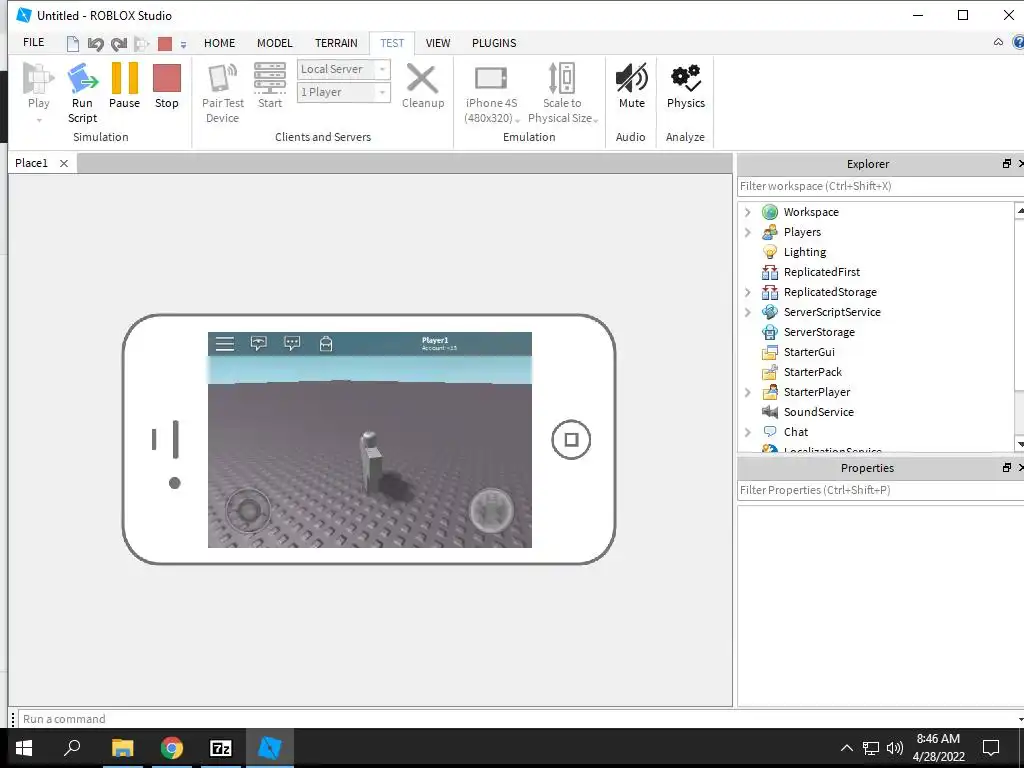Screen dimensions: 1024x768
Task: Select Lighting in the Explorer
Action: click(x=805, y=252)
